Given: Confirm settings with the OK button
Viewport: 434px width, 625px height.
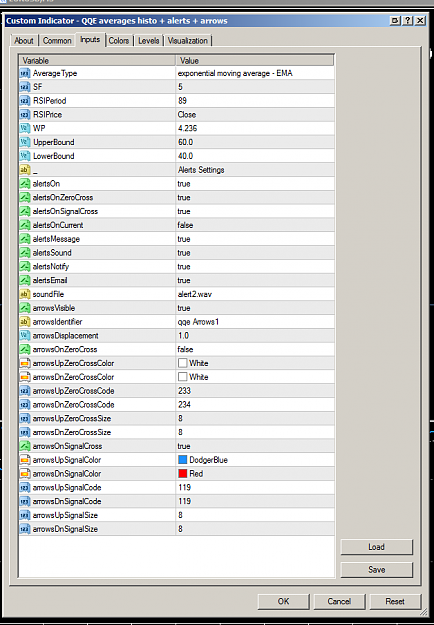Looking at the screenshot, I should 283,601.
